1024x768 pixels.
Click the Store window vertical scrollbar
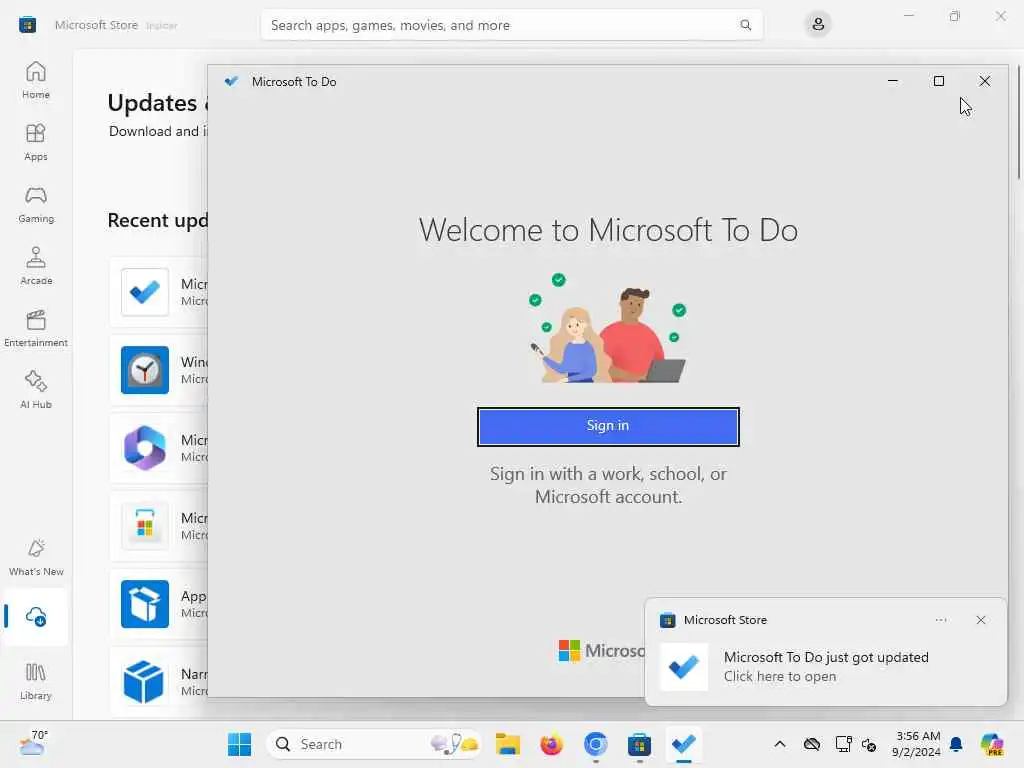point(1018,121)
